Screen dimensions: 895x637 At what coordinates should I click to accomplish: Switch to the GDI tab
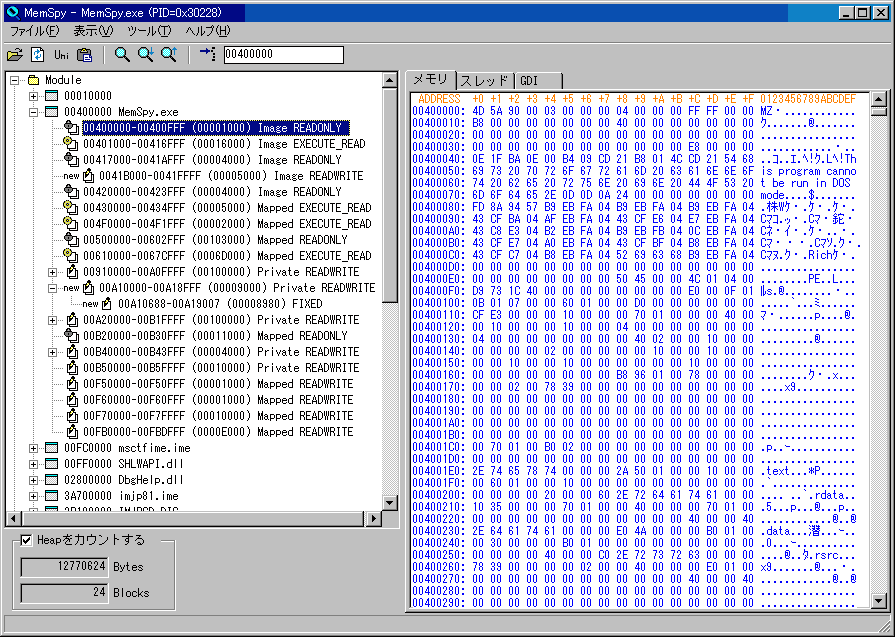(x=538, y=80)
